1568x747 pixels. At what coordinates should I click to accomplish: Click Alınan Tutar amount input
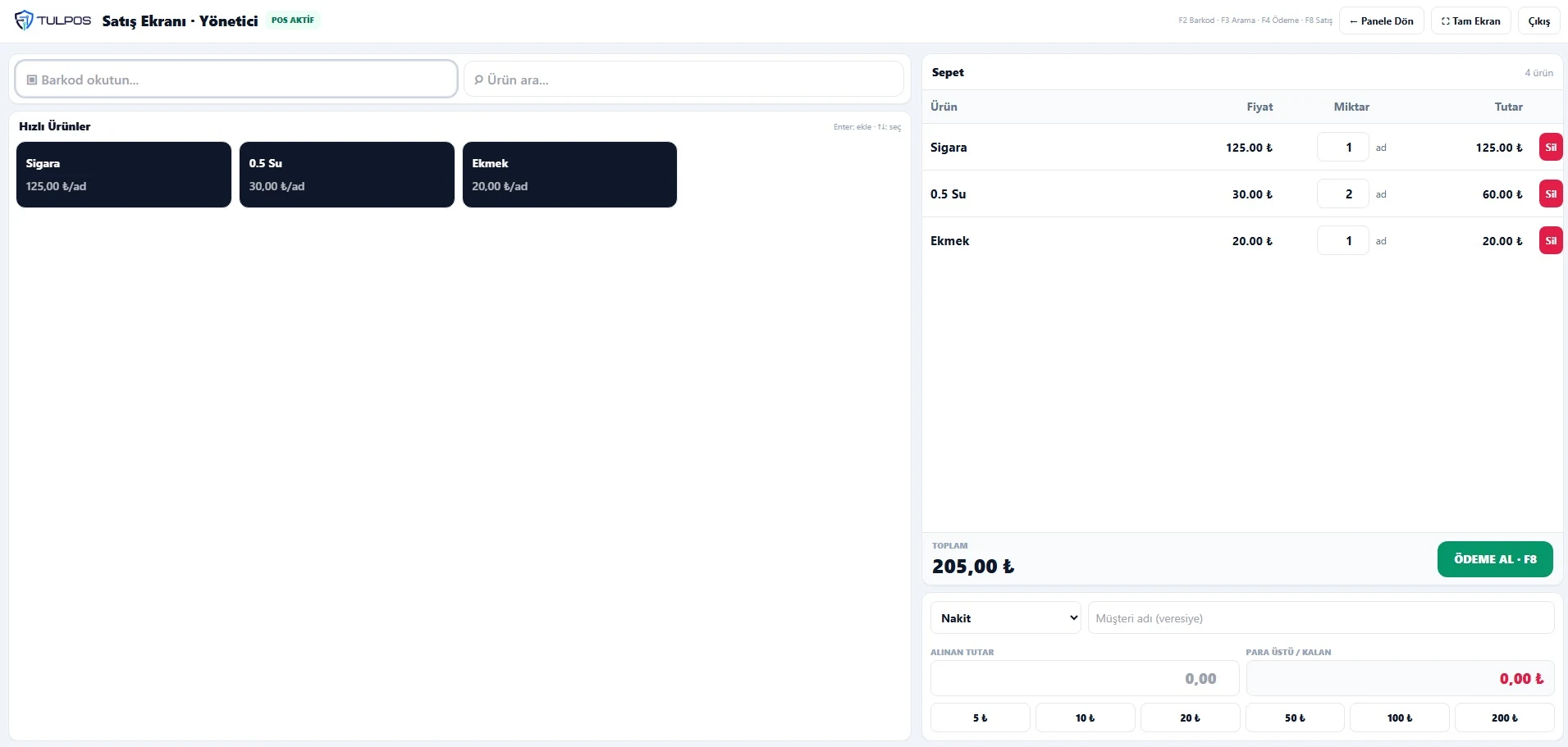point(1085,679)
